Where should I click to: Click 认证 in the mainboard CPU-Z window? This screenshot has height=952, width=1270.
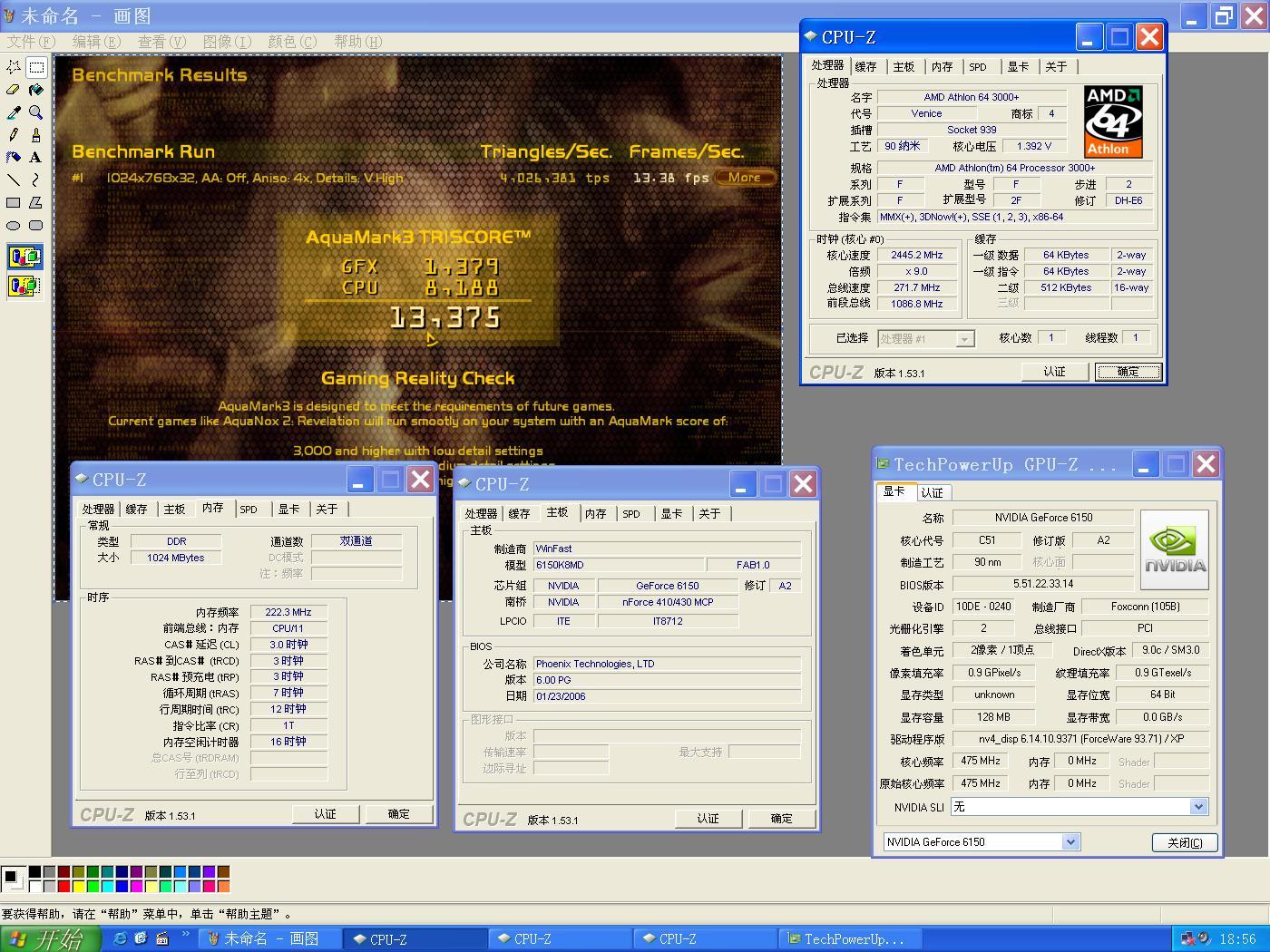(708, 819)
